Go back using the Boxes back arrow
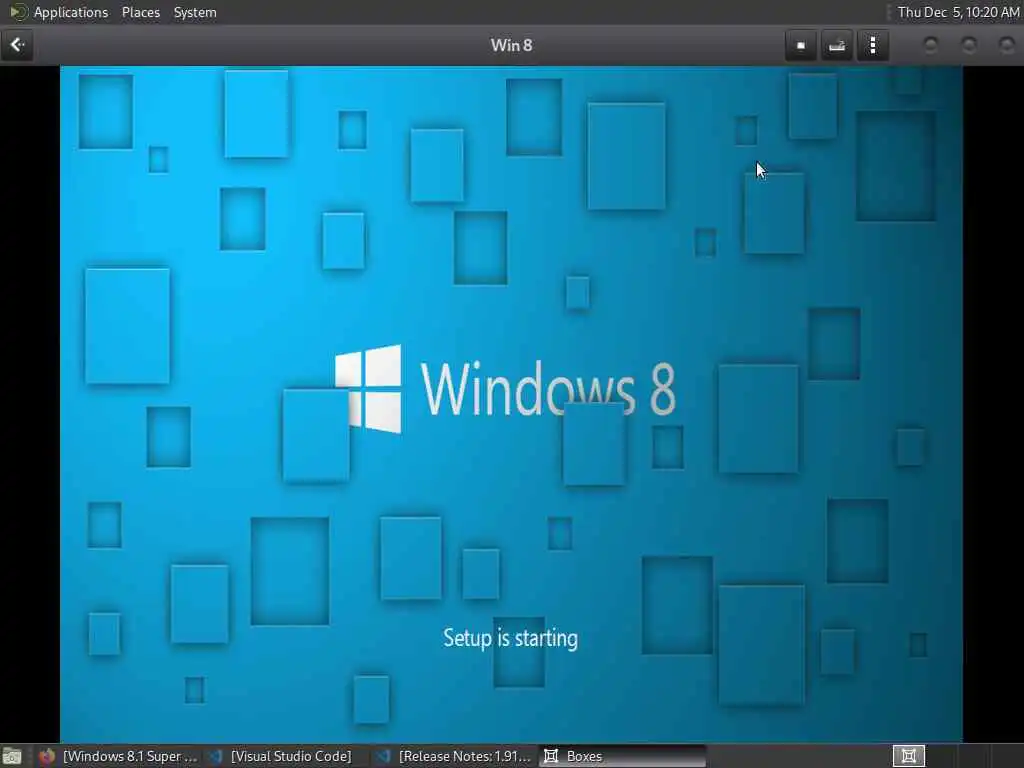The height and width of the screenshot is (768, 1024). click(x=17, y=45)
